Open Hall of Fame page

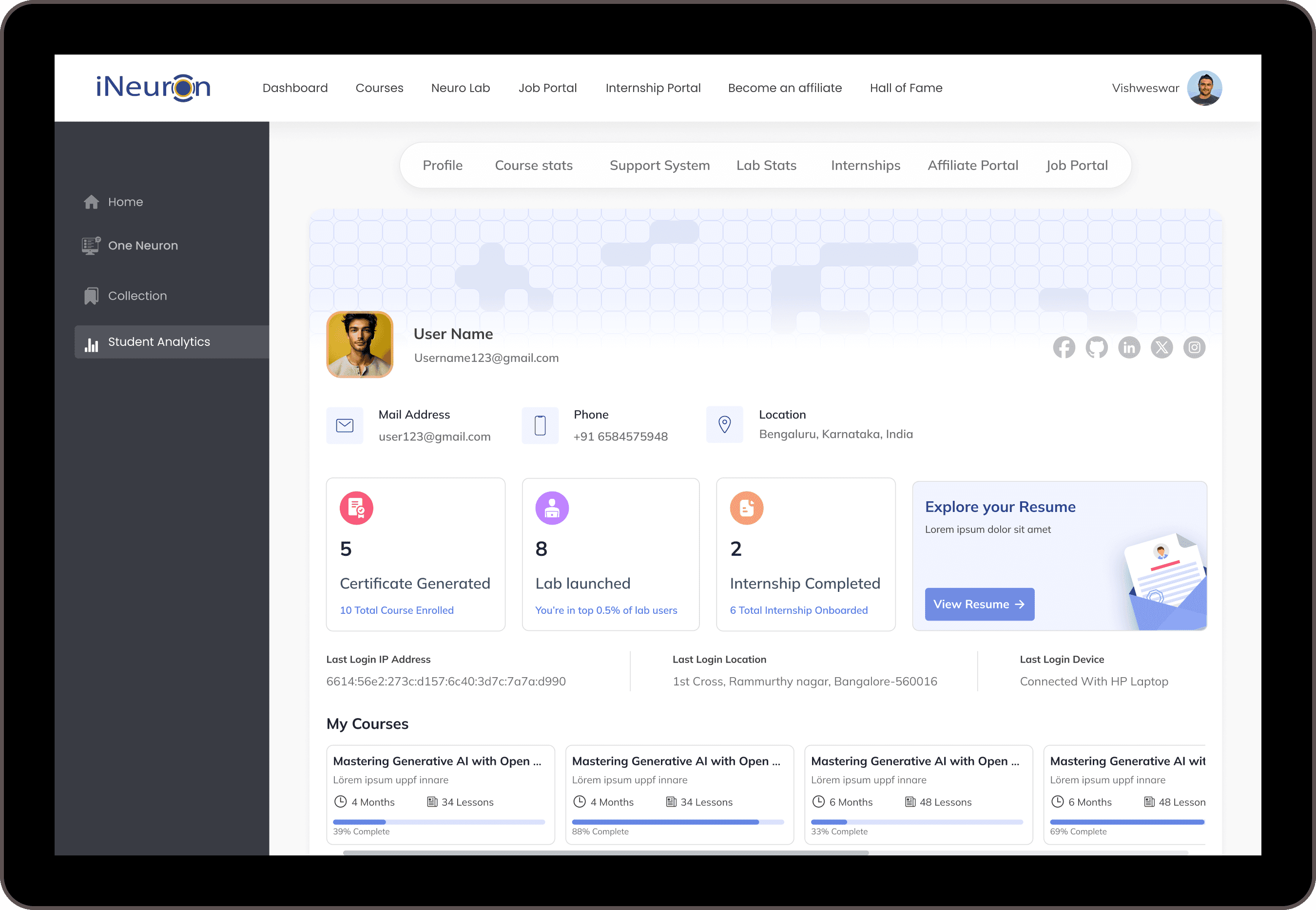pyautogui.click(x=906, y=88)
